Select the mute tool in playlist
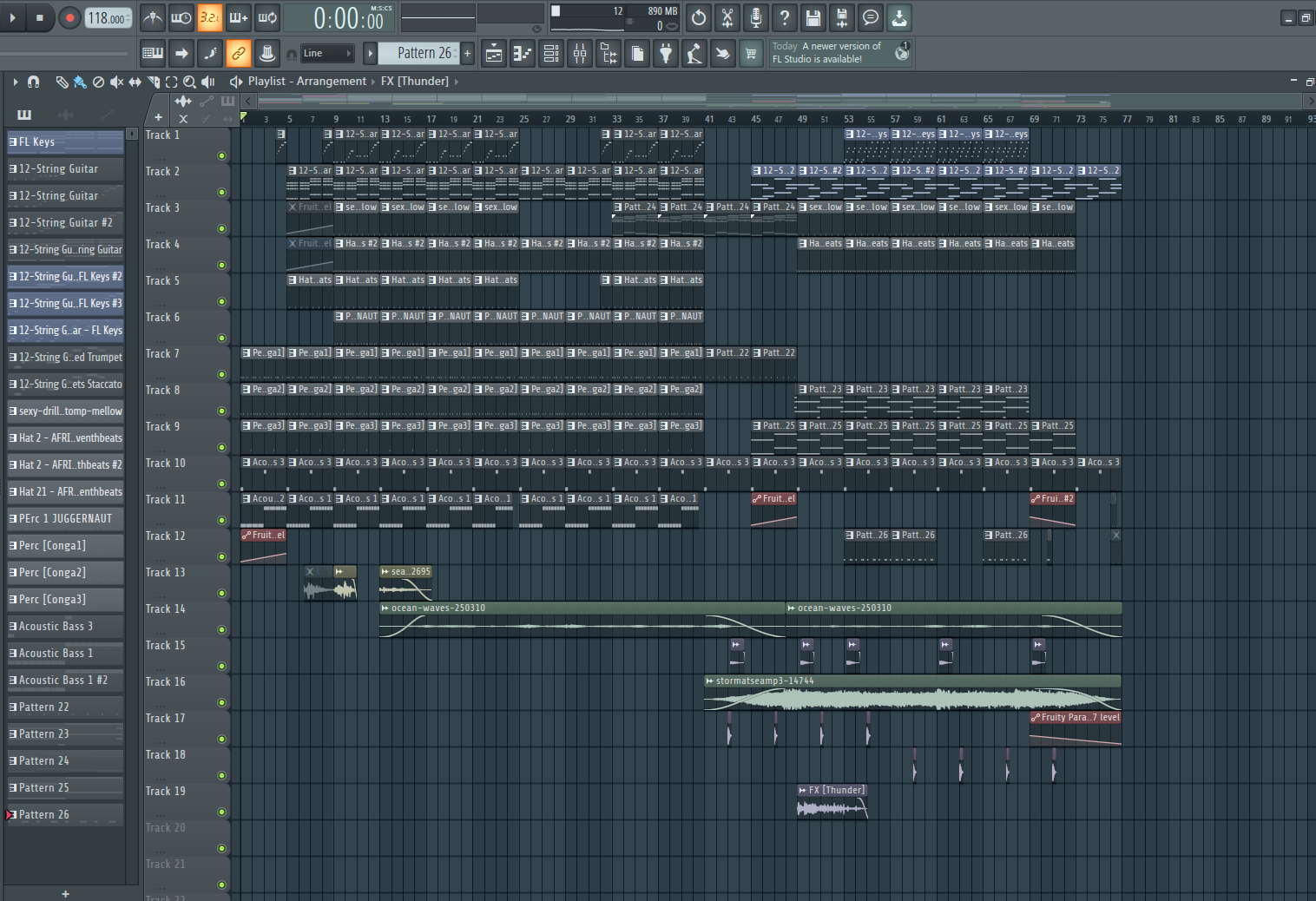 116,82
